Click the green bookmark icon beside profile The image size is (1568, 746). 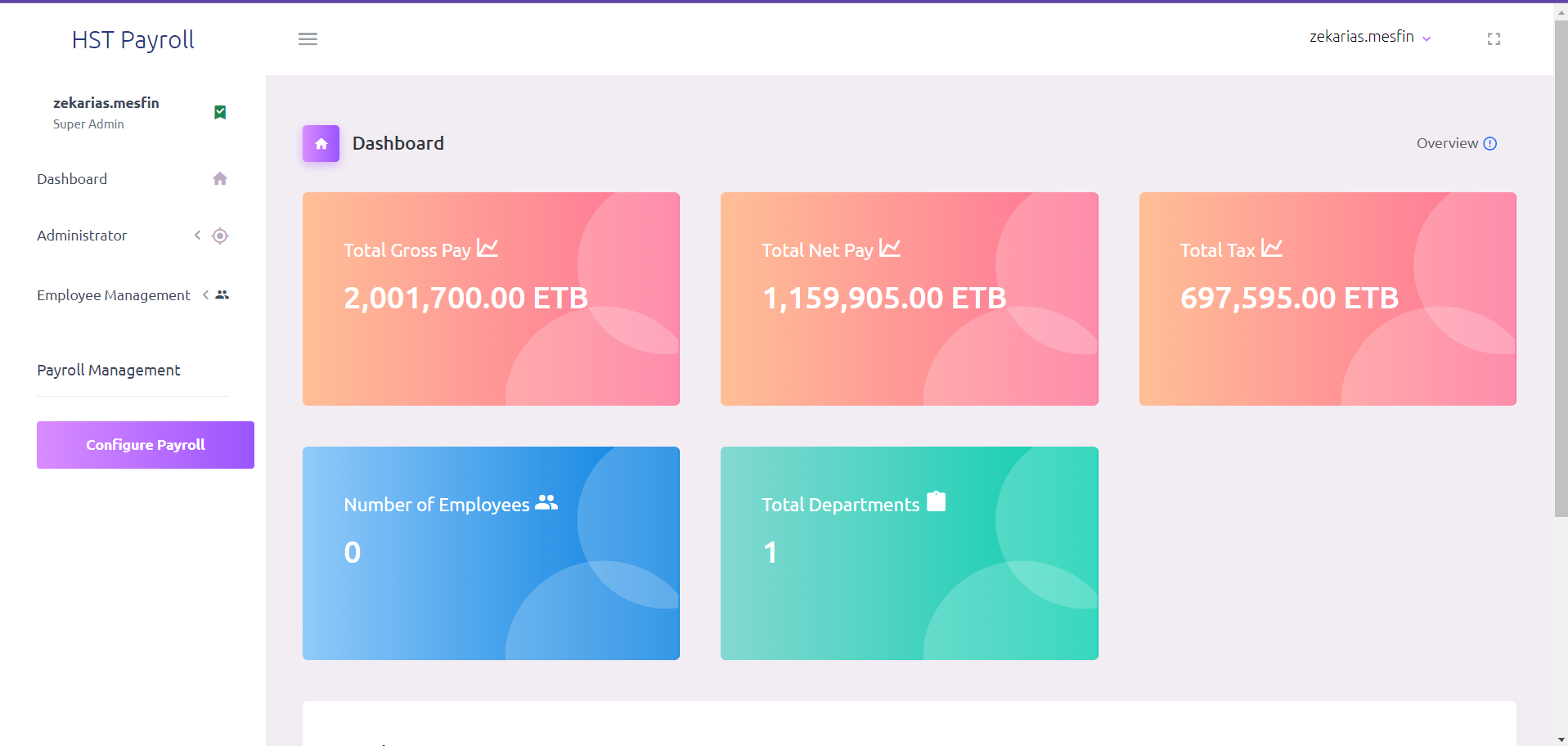pyautogui.click(x=220, y=112)
